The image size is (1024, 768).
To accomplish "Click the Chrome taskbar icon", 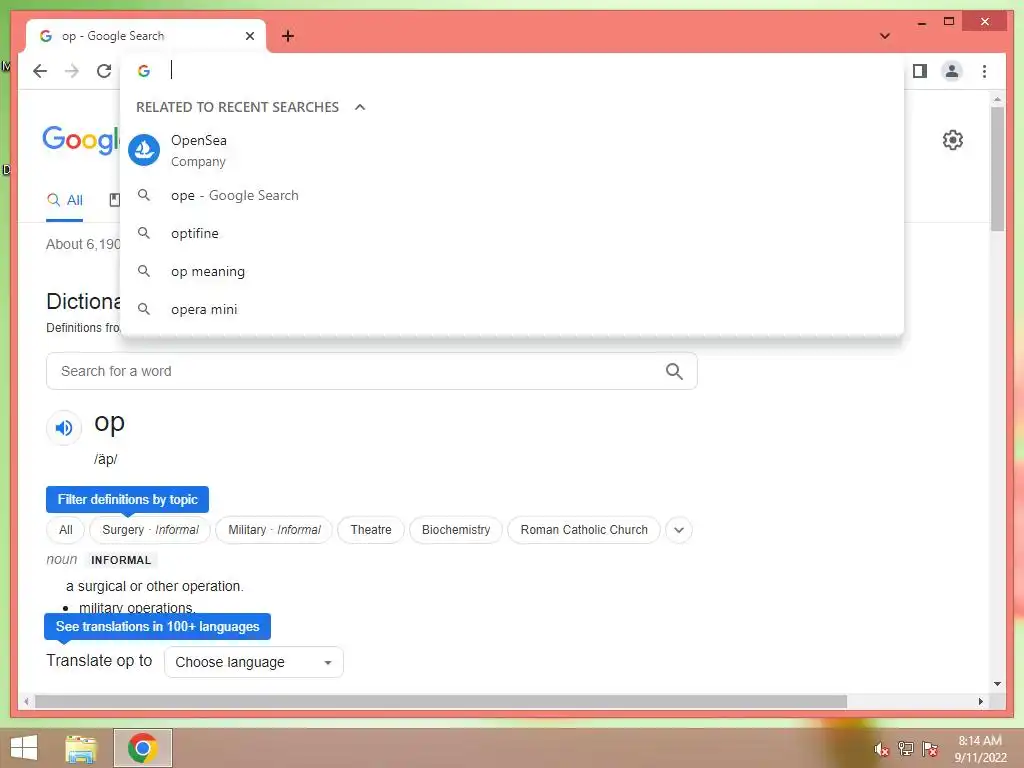I will coord(142,748).
